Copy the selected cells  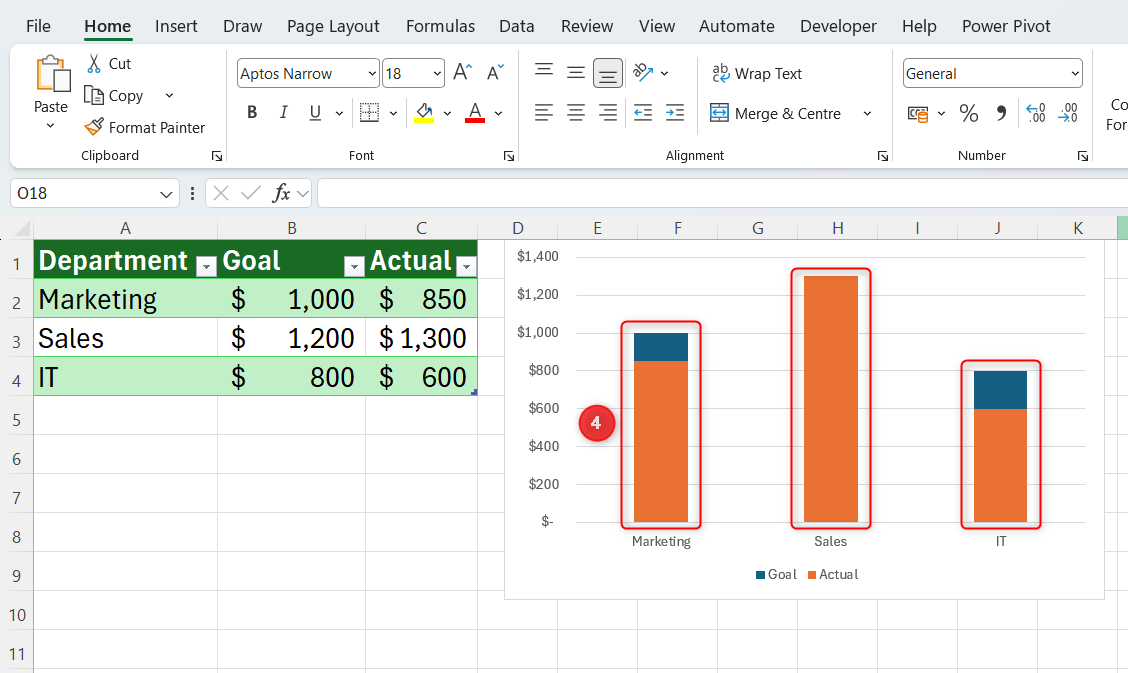click(114, 96)
